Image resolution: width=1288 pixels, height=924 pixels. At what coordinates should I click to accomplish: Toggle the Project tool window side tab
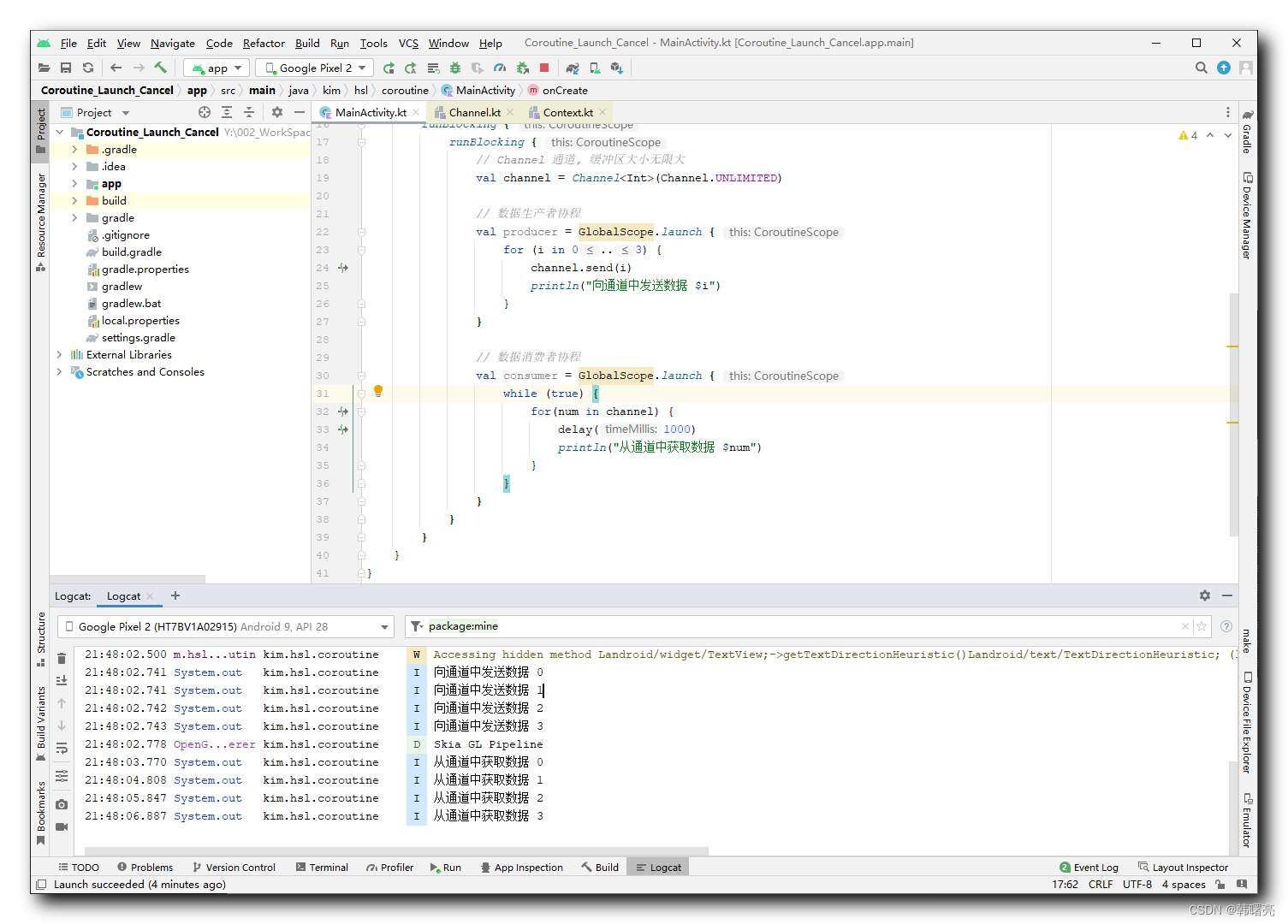click(40, 131)
